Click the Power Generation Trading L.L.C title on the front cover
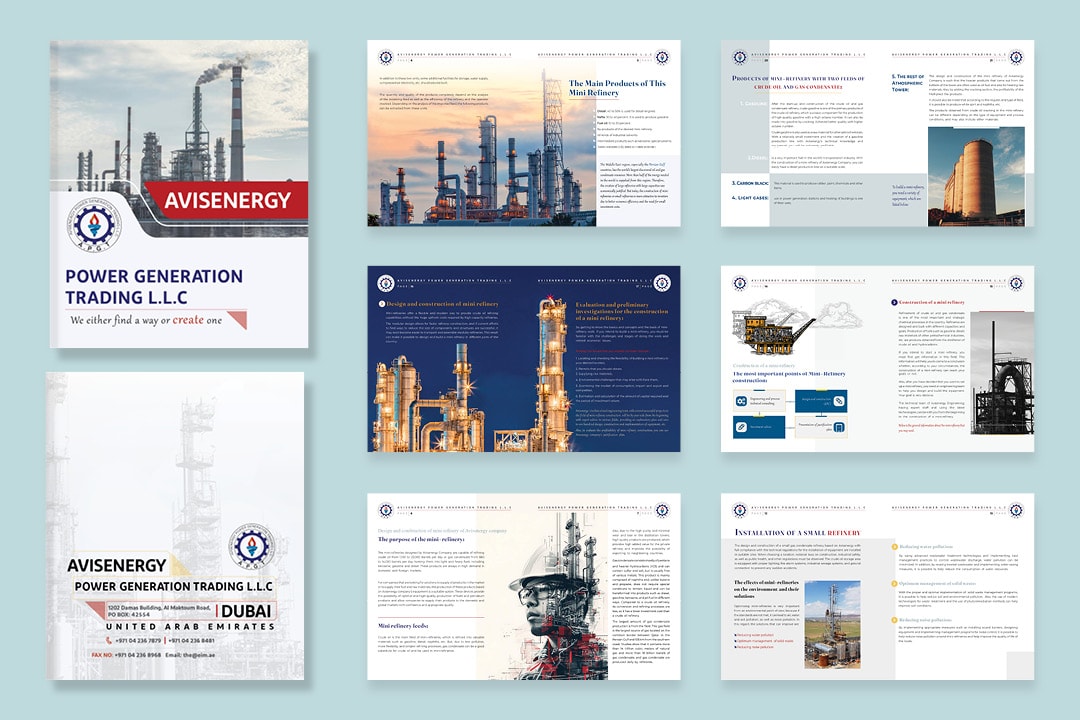 click(x=154, y=287)
